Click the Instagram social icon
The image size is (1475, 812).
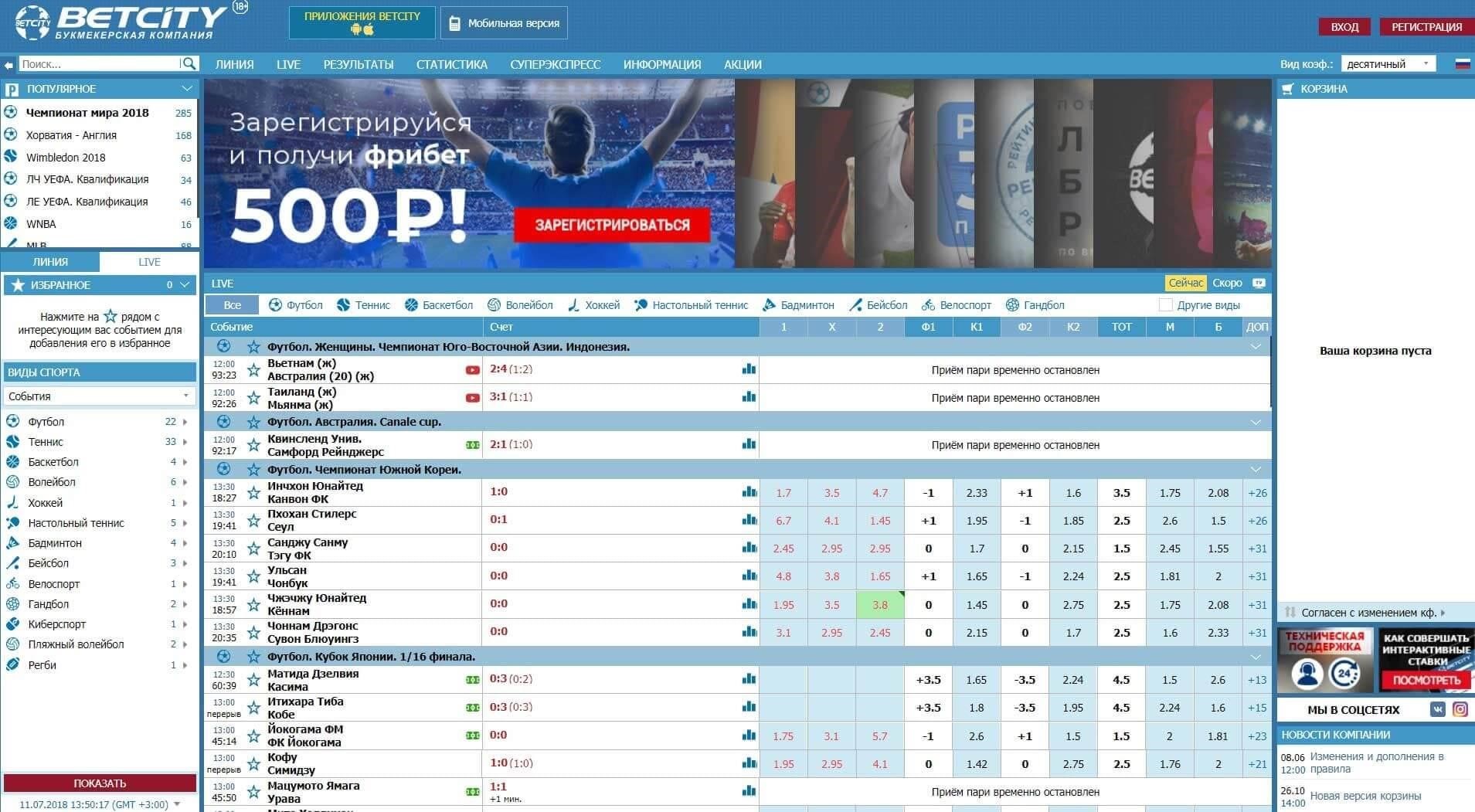1460,708
